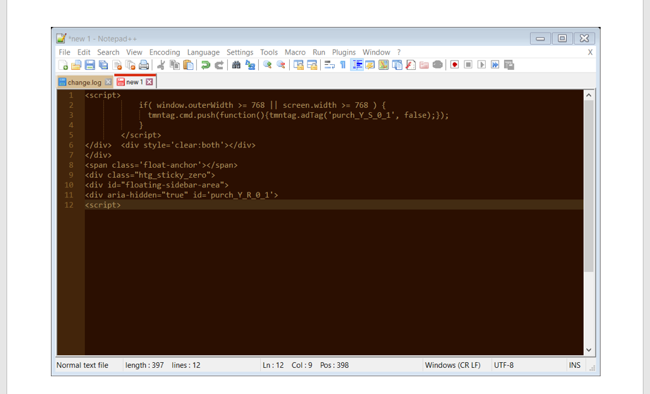Screen dimensions: 650x394
Task: Open the Plugins menu
Action: point(344,52)
